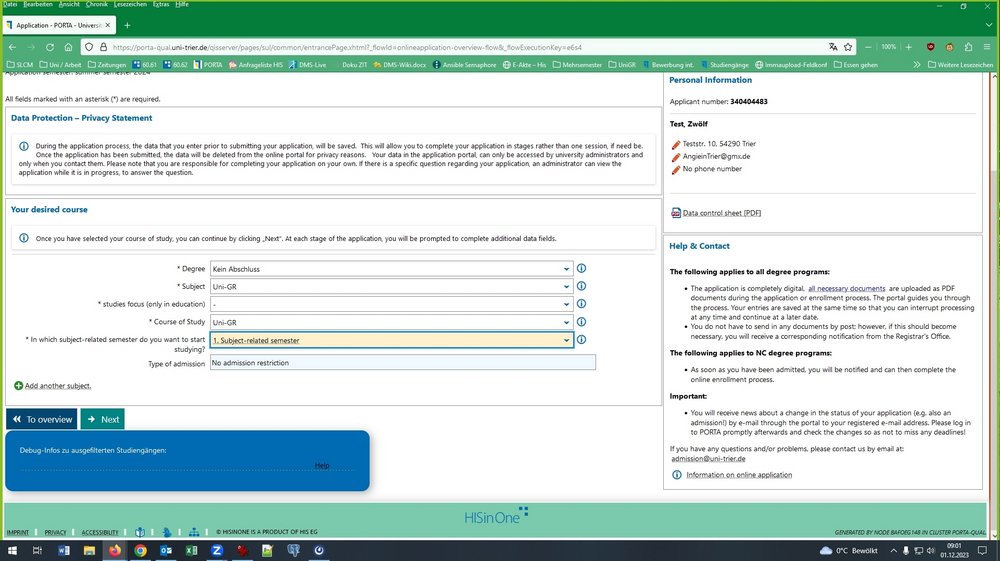This screenshot has width=1000, height=561.
Task: Open the Degree dropdown showing Kein Abschluss
Action: (x=391, y=269)
